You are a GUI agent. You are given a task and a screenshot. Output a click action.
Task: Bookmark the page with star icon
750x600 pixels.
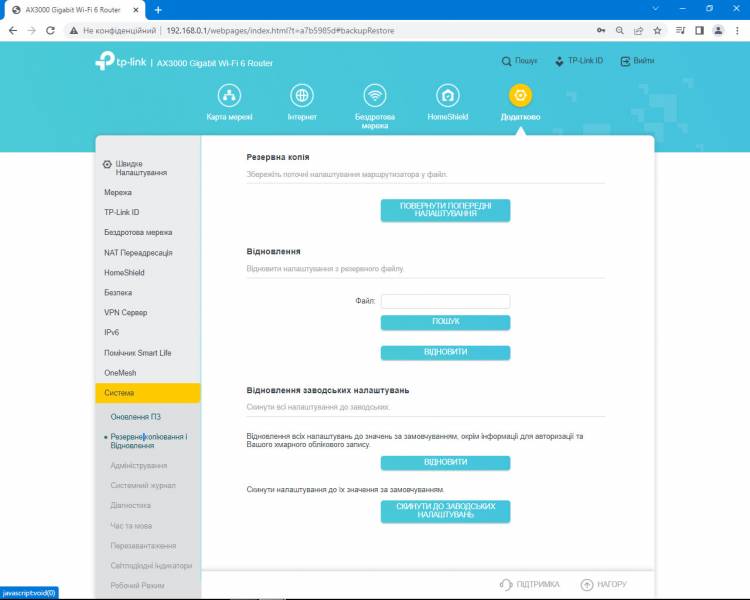tap(657, 31)
